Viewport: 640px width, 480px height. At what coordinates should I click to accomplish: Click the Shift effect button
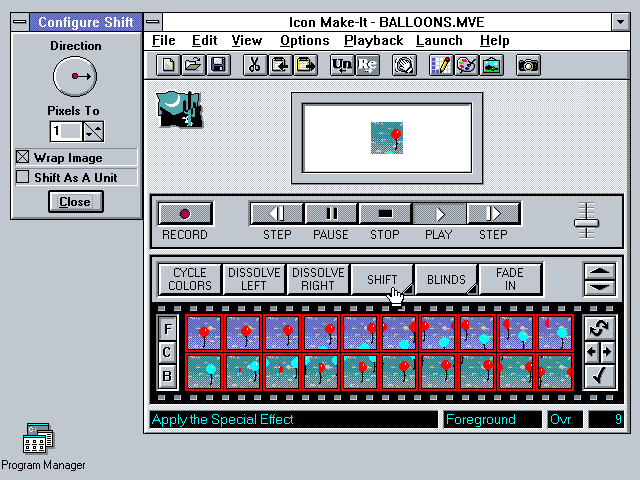point(382,279)
